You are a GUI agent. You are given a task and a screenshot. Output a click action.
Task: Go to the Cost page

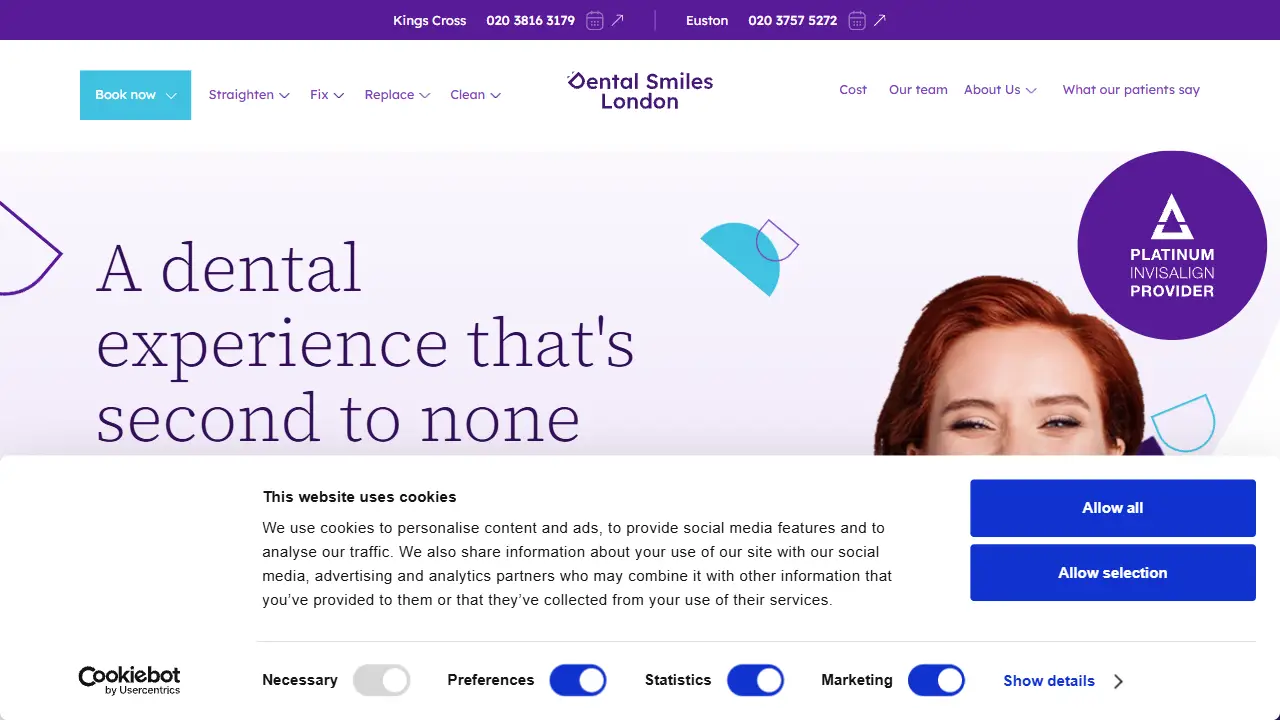click(x=853, y=90)
